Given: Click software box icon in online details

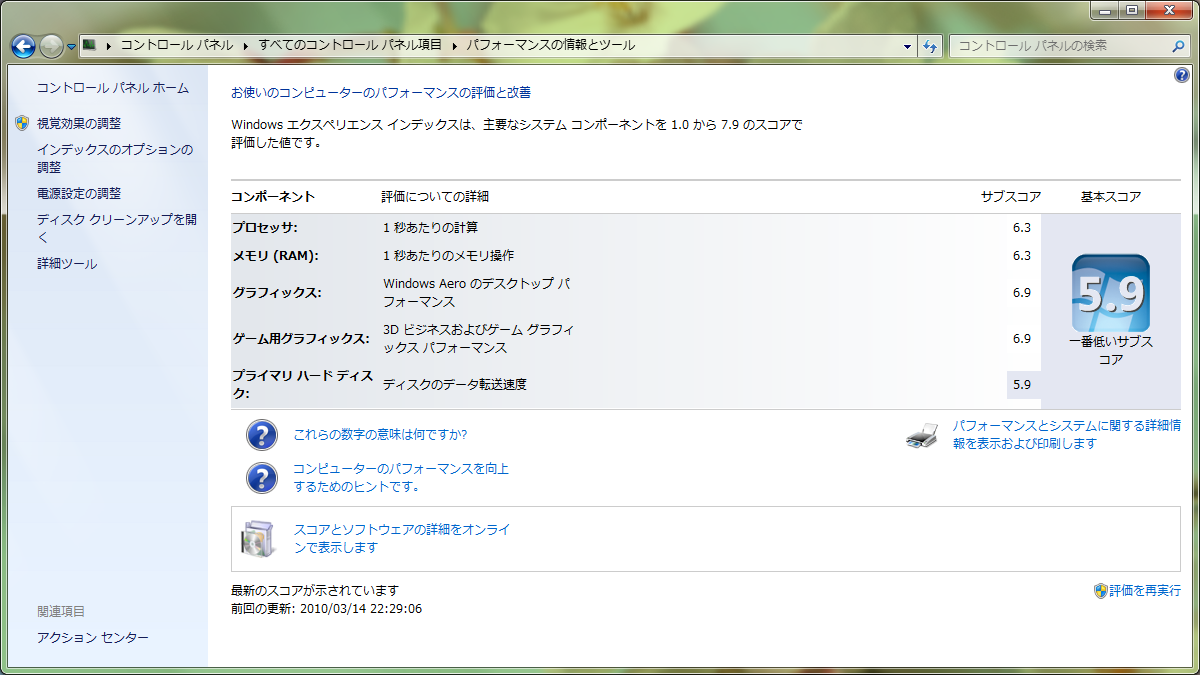Looking at the screenshot, I should [x=256, y=539].
